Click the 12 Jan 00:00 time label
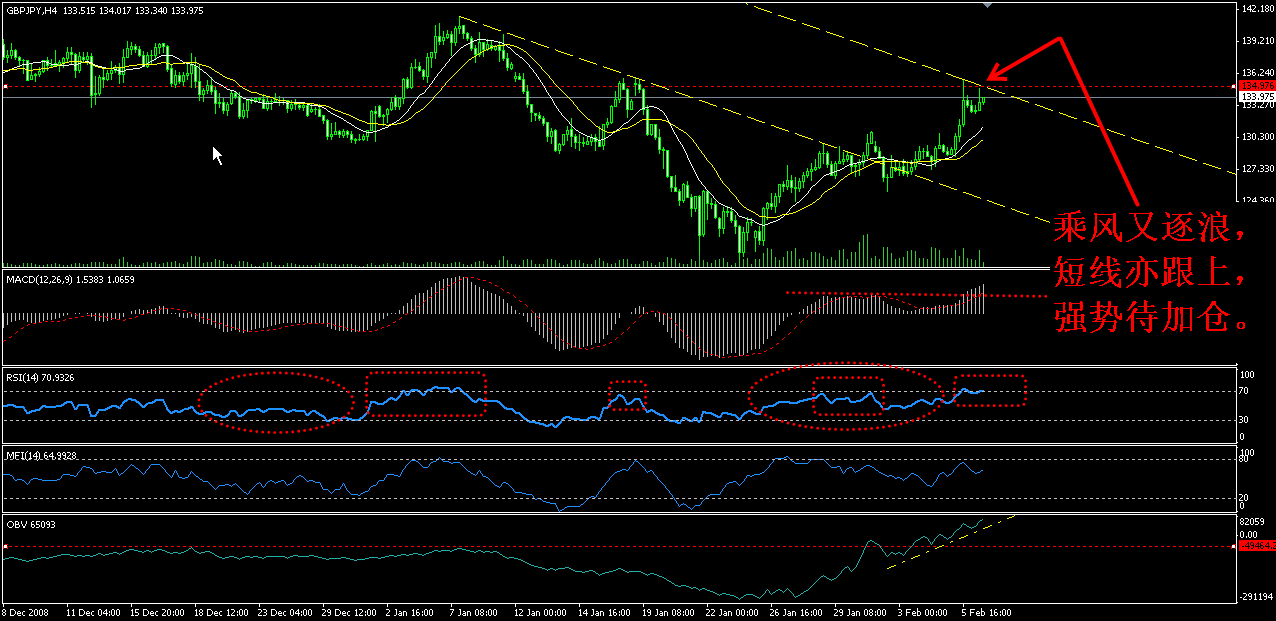 click(x=539, y=611)
